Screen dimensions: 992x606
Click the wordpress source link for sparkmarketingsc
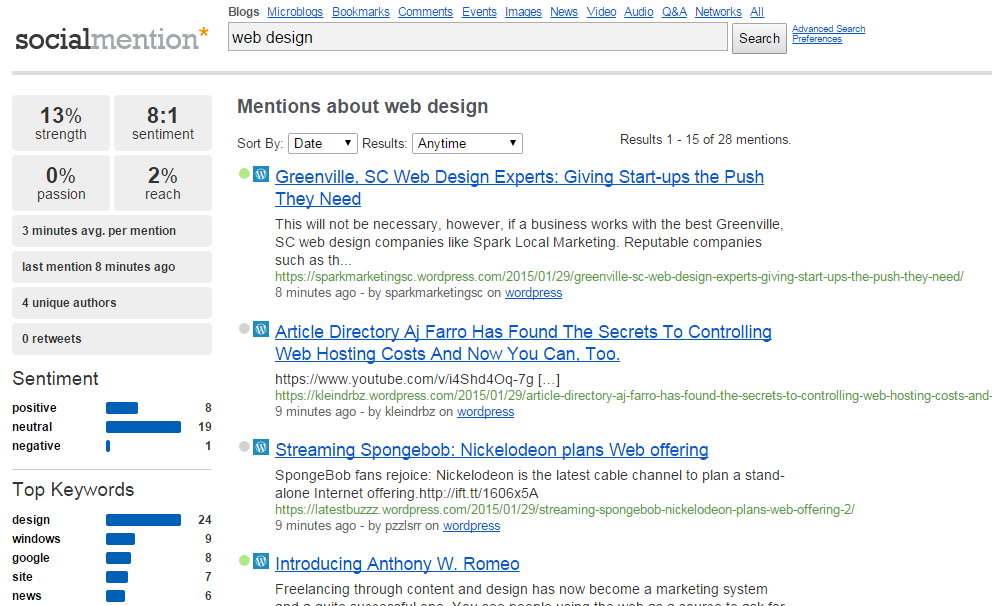(x=533, y=293)
